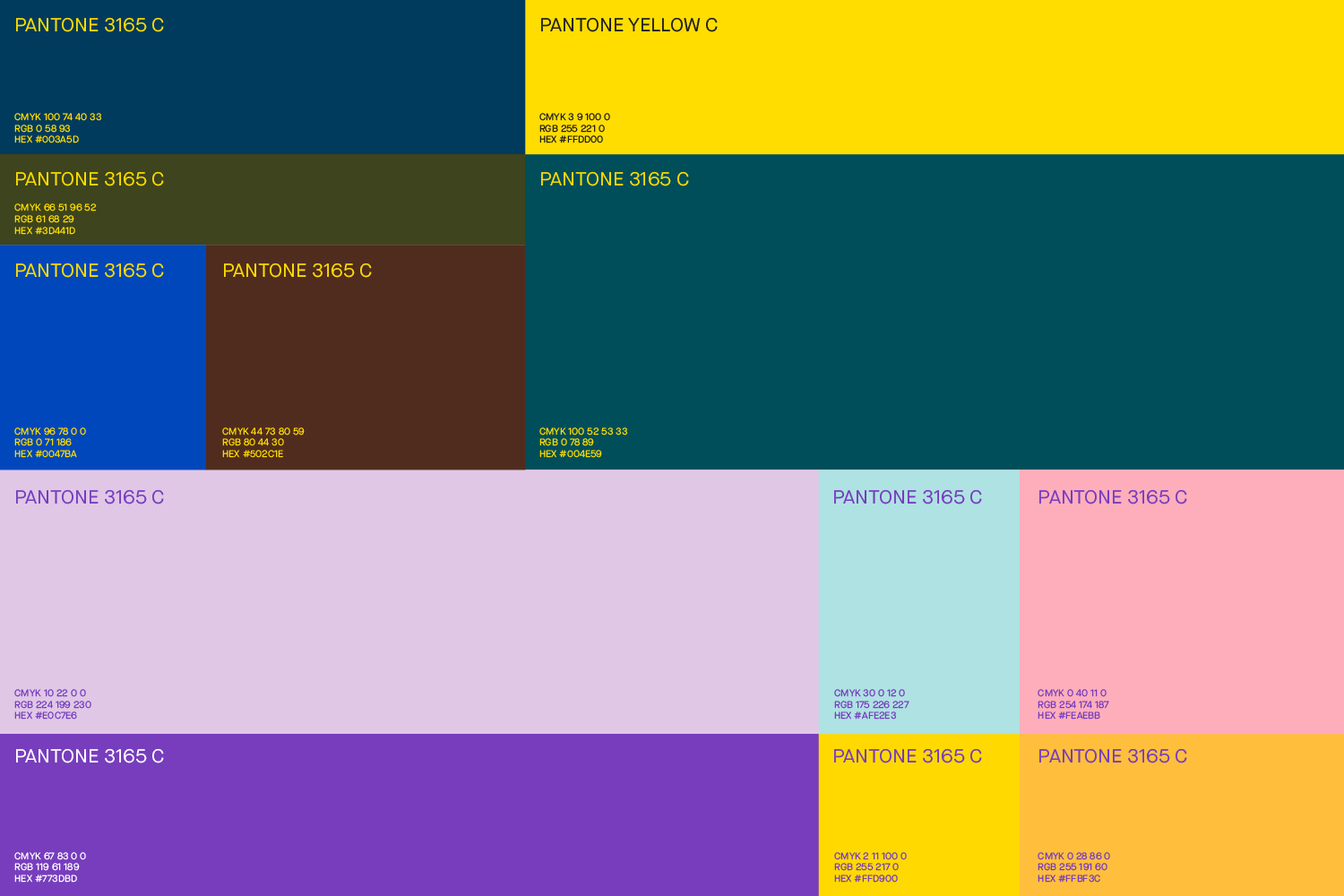Screen dimensions: 1344x896
Task: Click the value CMYK 66 51 96 52
Action: [56, 208]
